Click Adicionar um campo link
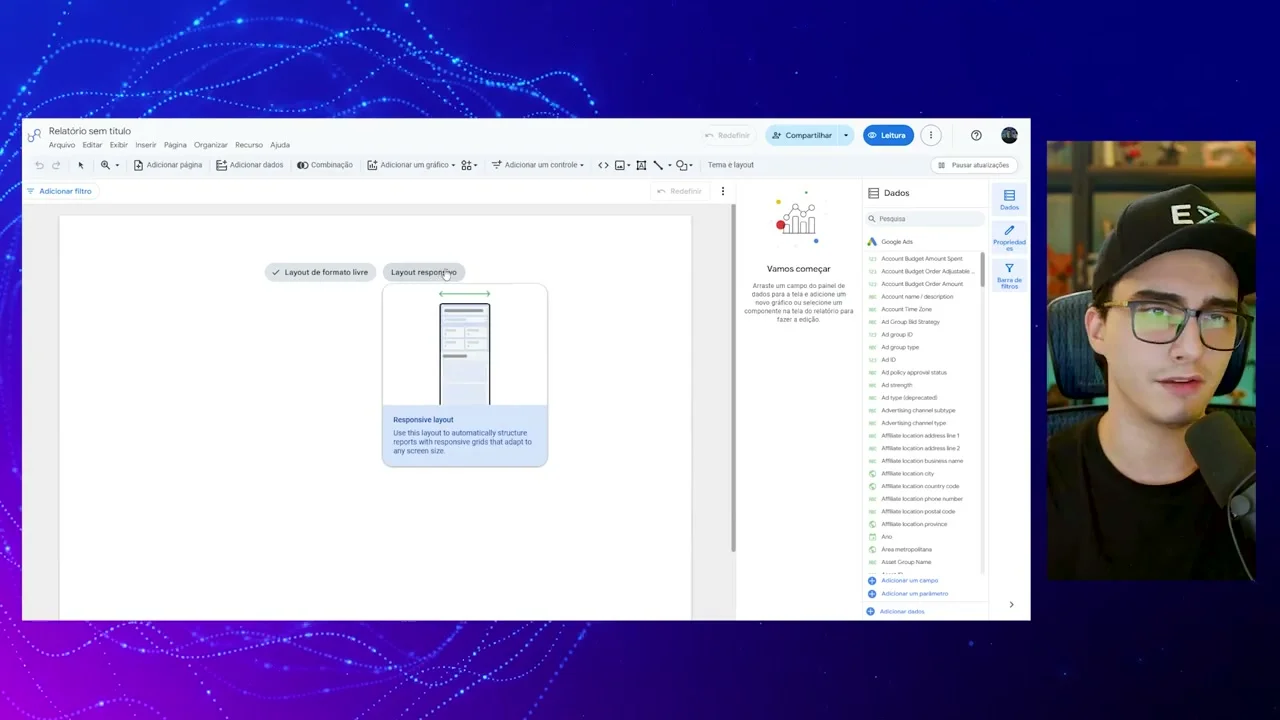Image resolution: width=1280 pixels, height=720 pixels. [x=903, y=580]
